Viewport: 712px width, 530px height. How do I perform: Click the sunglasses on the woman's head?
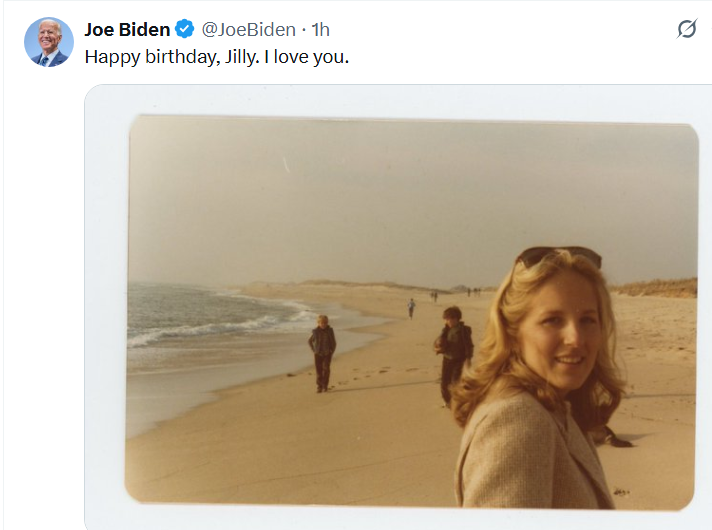(x=559, y=255)
